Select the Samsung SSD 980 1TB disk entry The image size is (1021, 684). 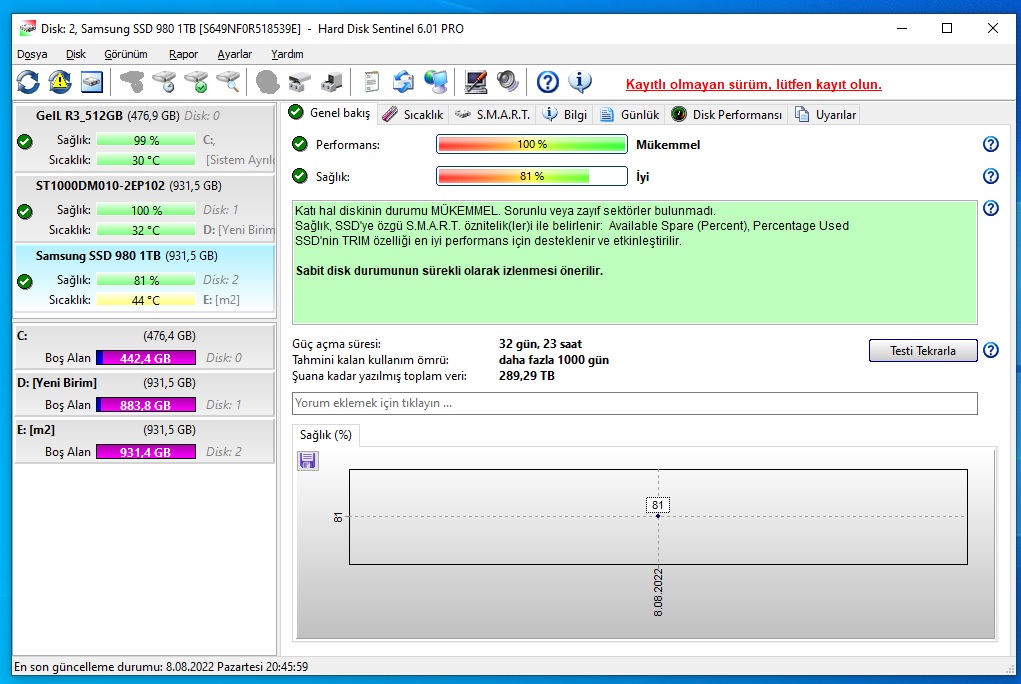(145, 278)
